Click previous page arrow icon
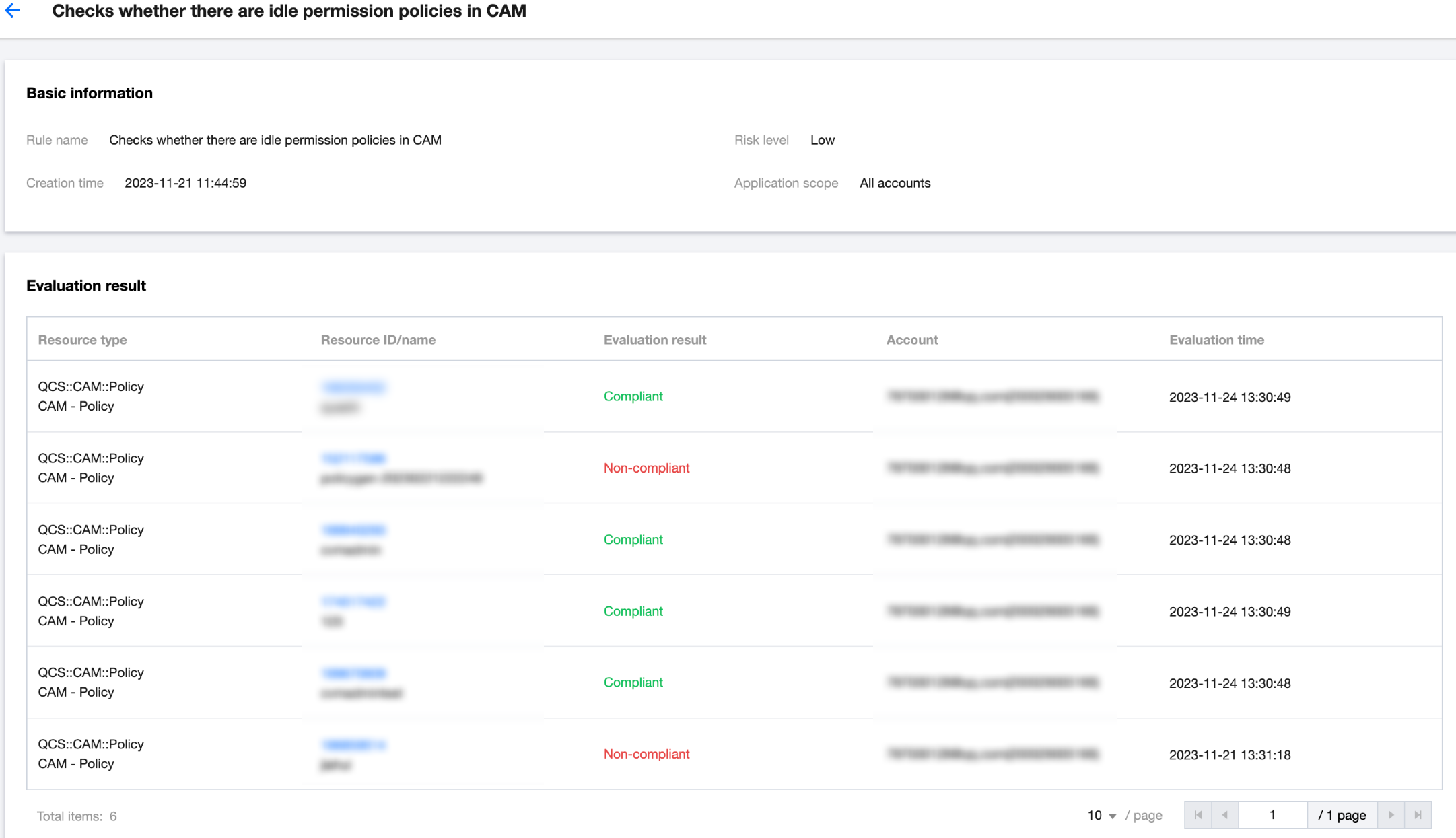 point(1224,815)
